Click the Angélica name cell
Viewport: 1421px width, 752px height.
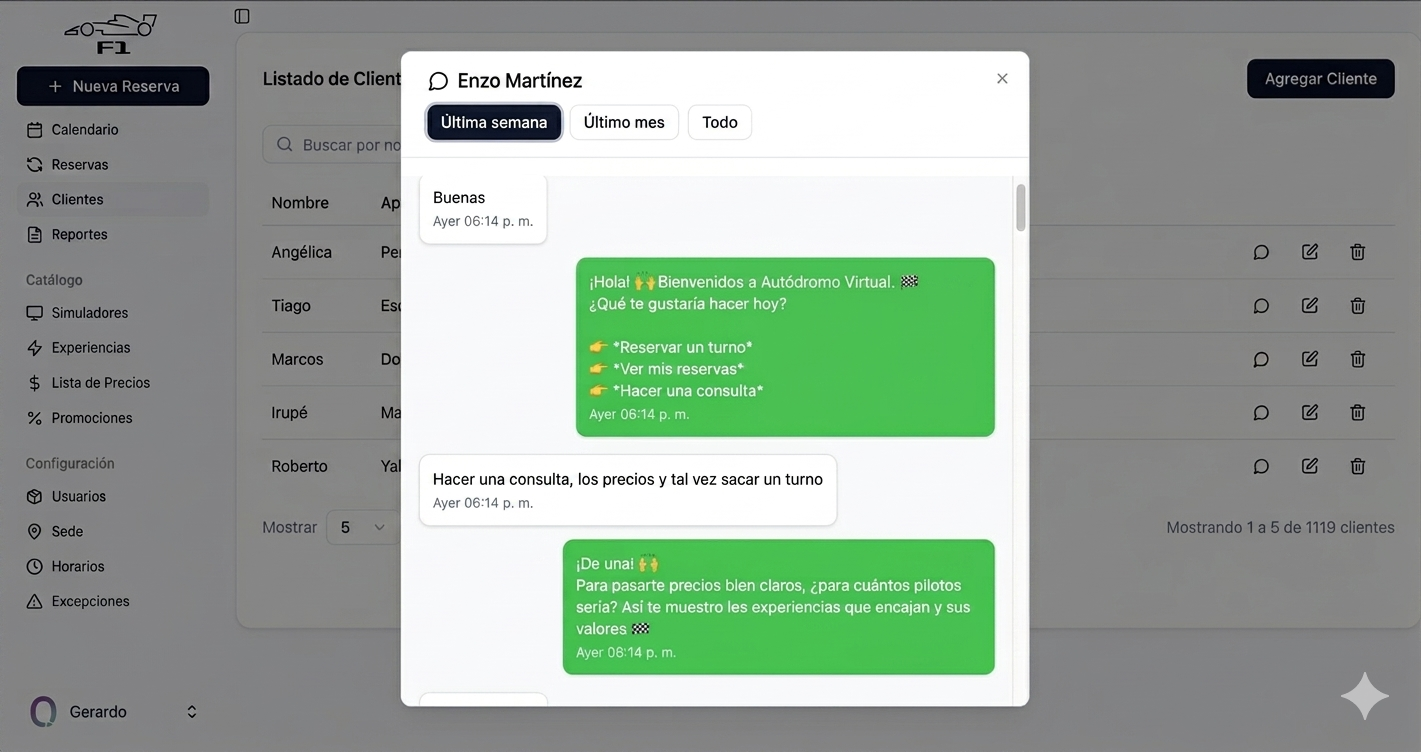tap(301, 252)
